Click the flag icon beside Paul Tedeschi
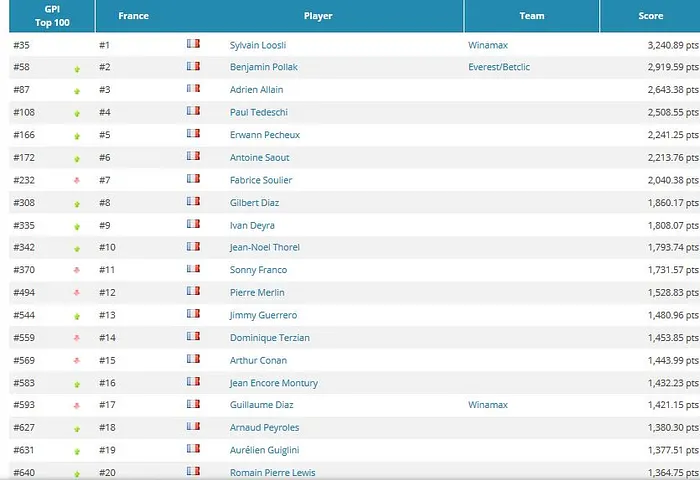Image resolution: width=700 pixels, height=480 pixels. click(x=193, y=111)
